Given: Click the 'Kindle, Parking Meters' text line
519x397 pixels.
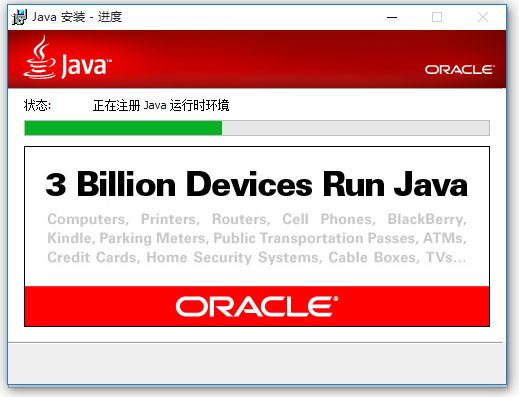Looking at the screenshot, I should click(x=126, y=238).
